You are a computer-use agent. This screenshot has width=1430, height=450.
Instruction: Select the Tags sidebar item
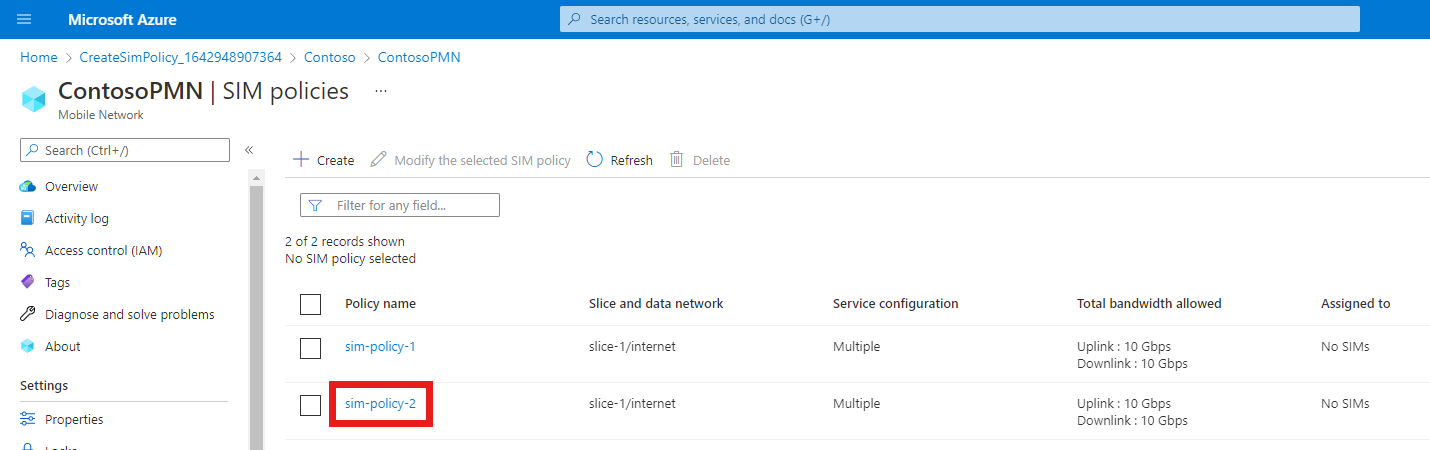[x=57, y=282]
